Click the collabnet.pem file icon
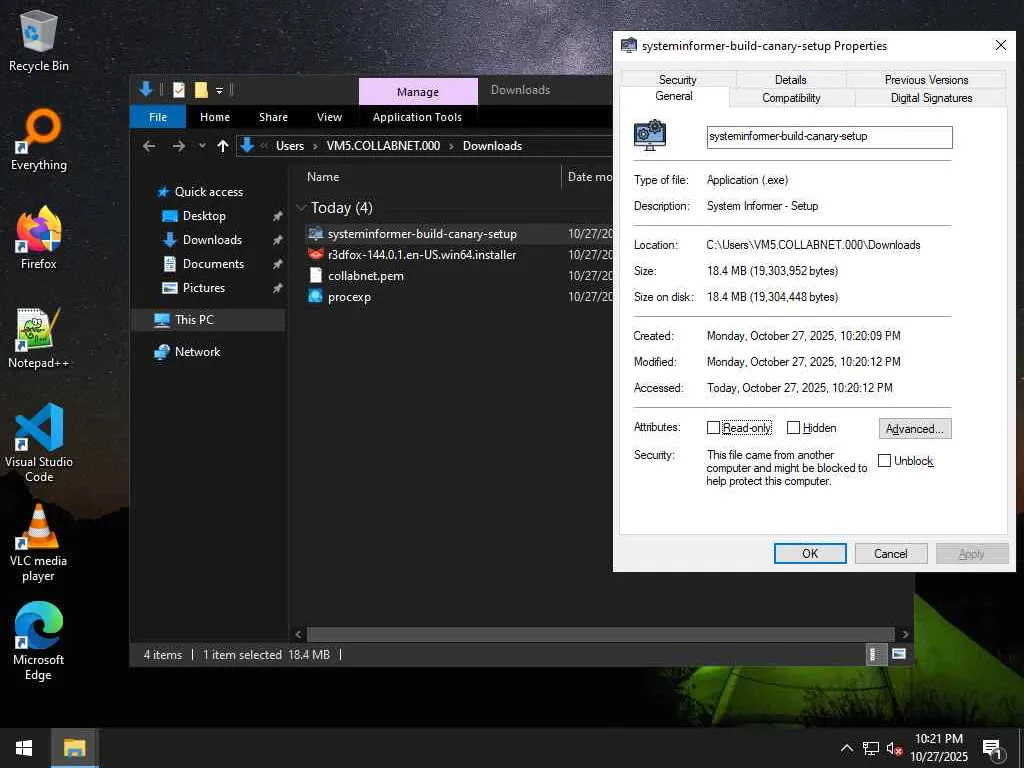 [315, 275]
